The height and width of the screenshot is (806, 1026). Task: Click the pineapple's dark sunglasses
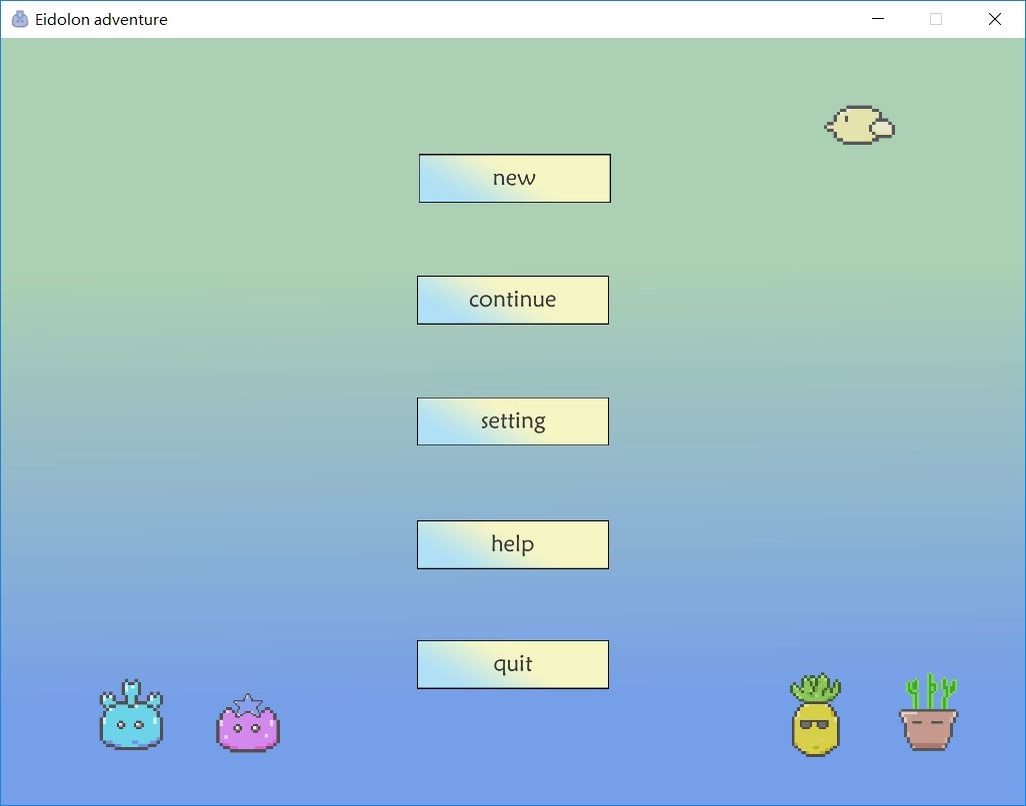tap(815, 723)
